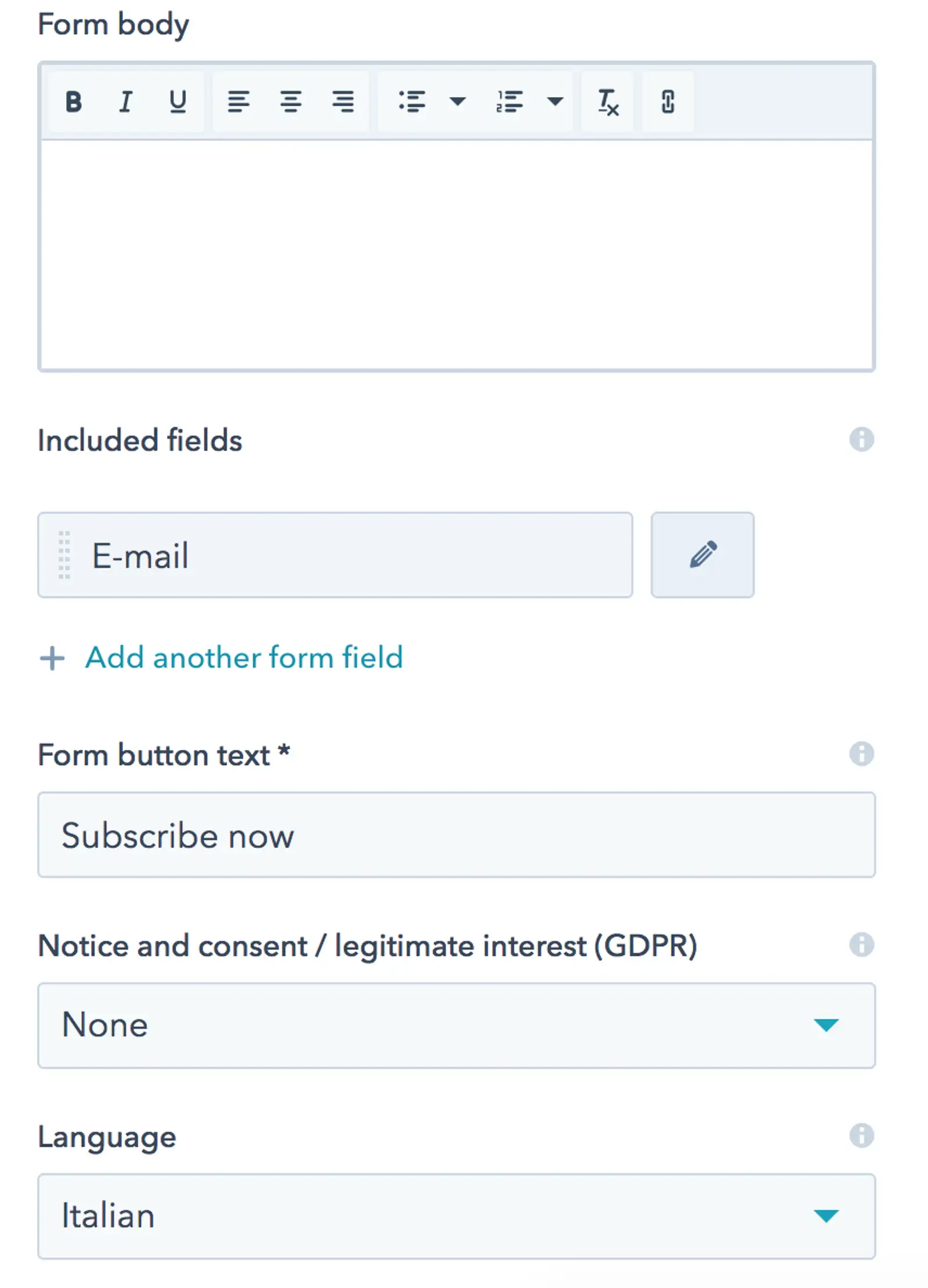928x1288 pixels.
Task: Select center text alignment
Action: coord(292,102)
